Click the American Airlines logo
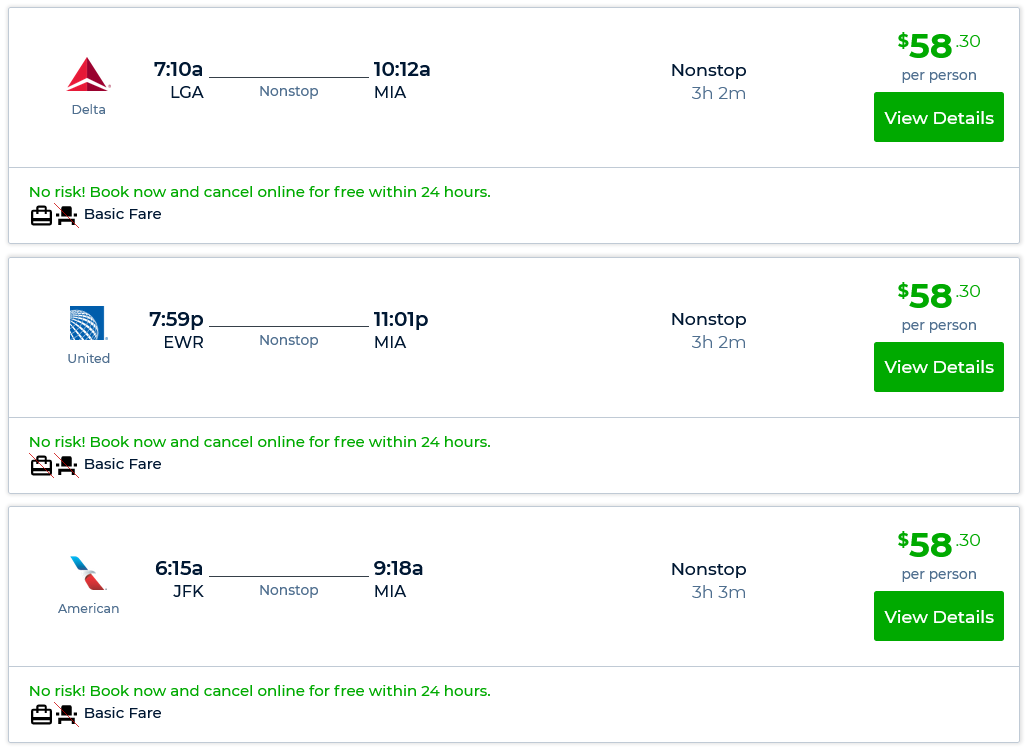The height and width of the screenshot is (749, 1029). pyautogui.click(x=88, y=573)
